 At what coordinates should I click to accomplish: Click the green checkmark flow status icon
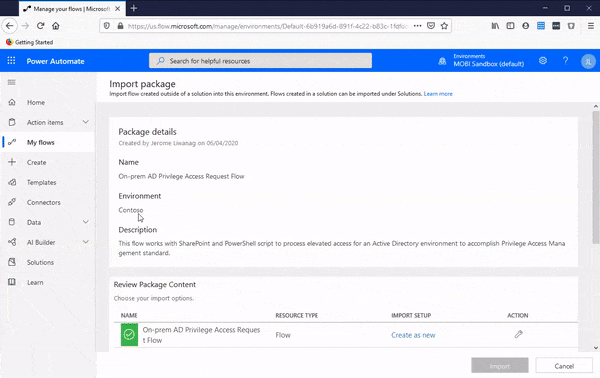(129, 334)
